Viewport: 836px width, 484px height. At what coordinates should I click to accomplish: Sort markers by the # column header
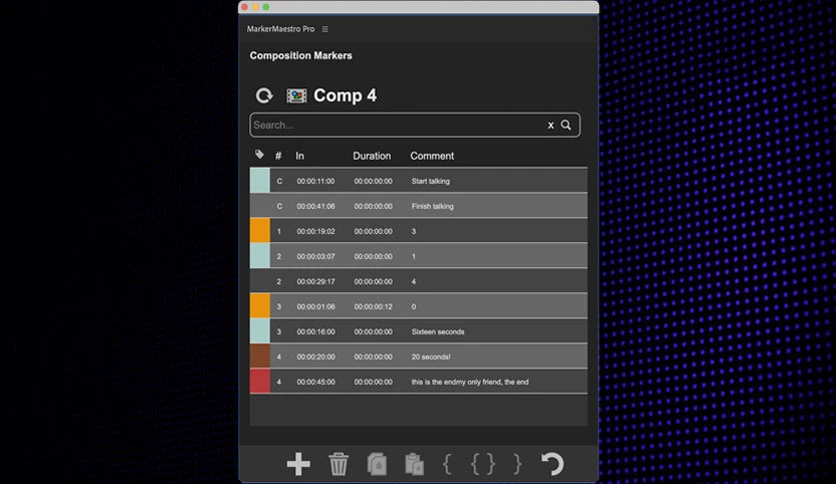(x=278, y=156)
